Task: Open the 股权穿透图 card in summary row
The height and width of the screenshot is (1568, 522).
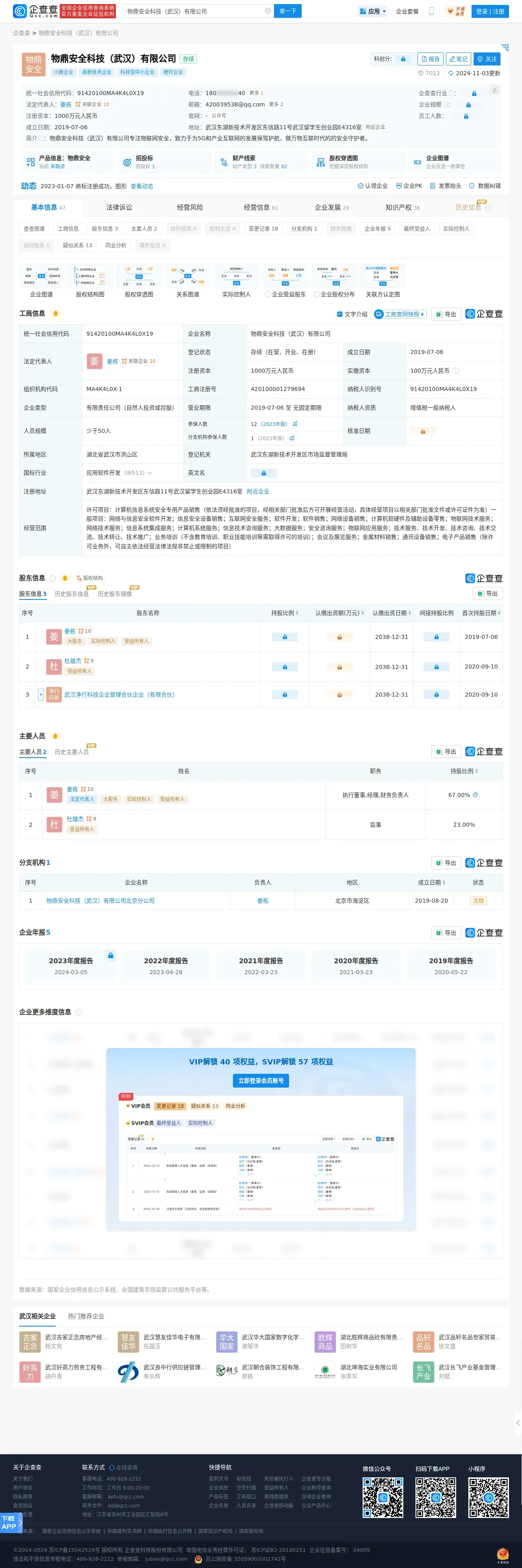Action: coord(357,162)
